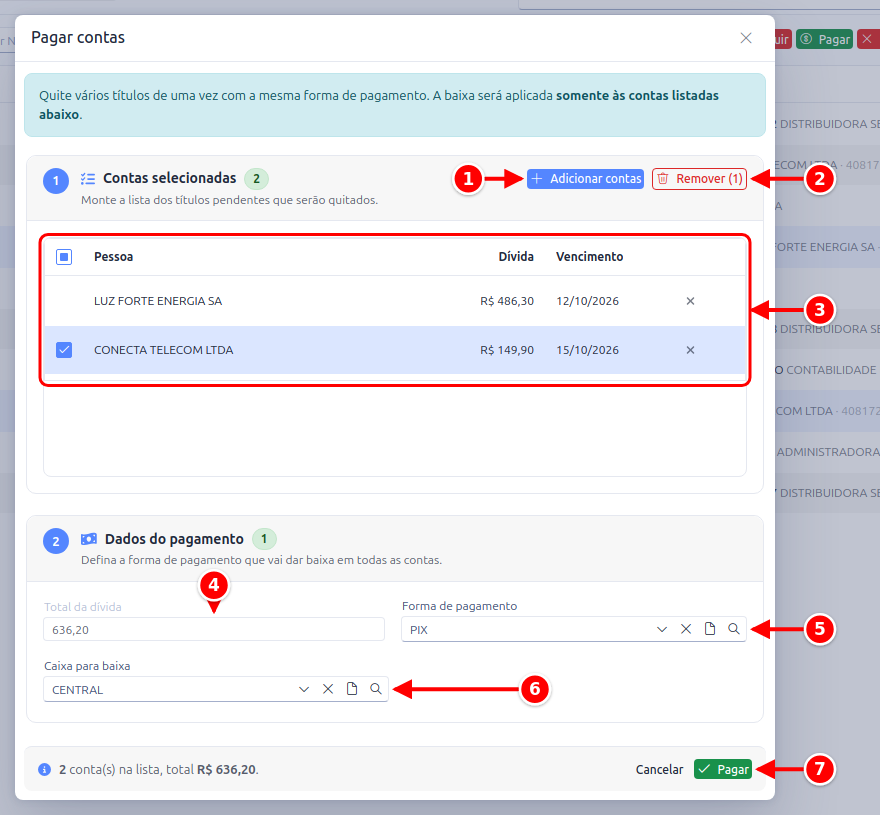880x815 pixels.
Task: Click the Remover (1) button
Action: pyautogui.click(x=699, y=178)
